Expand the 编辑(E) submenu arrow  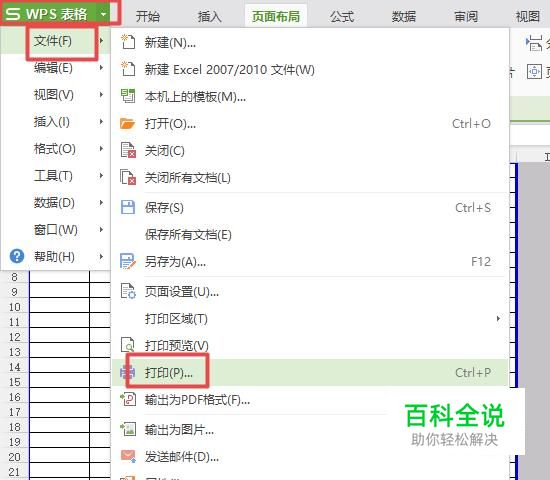101,67
